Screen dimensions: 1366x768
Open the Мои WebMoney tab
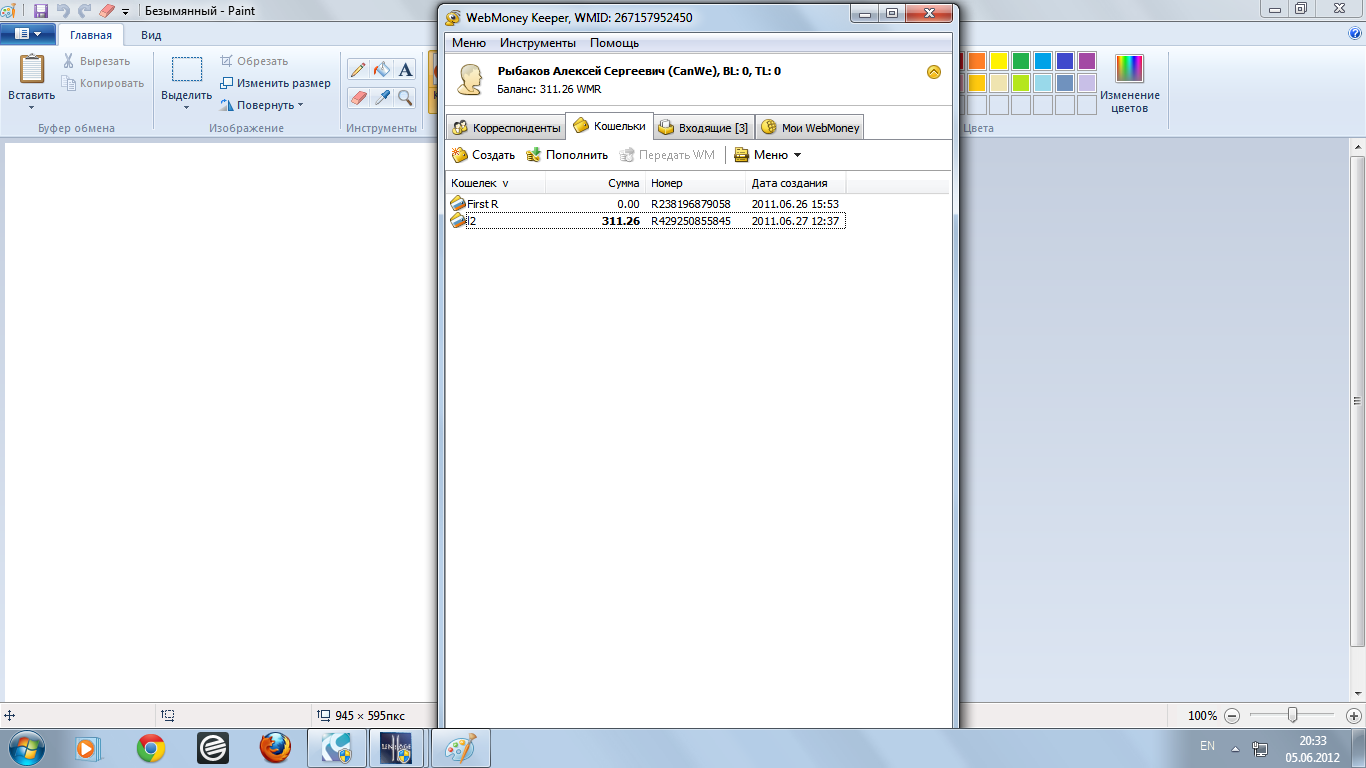click(x=809, y=128)
